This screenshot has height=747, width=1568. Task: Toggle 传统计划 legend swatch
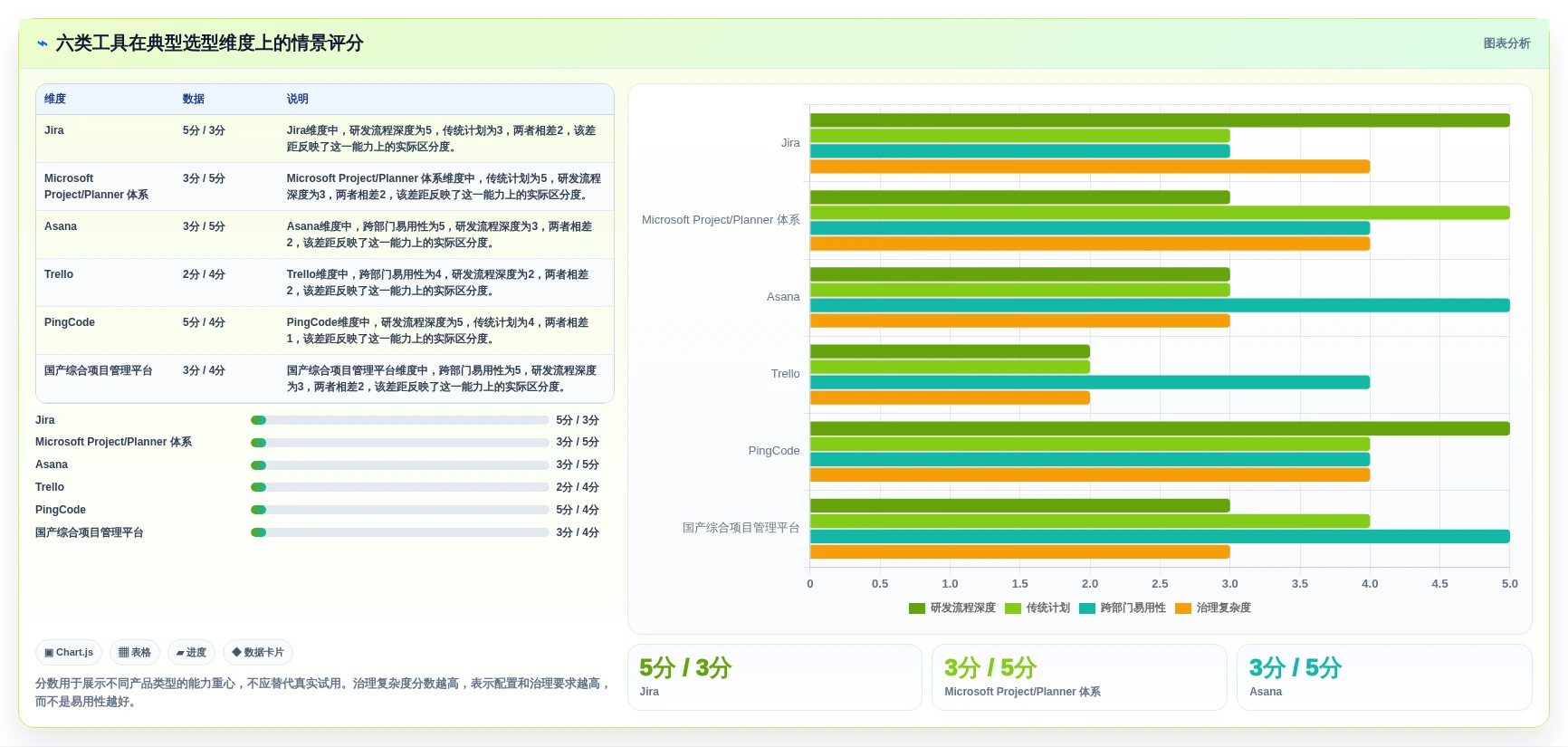1013,608
